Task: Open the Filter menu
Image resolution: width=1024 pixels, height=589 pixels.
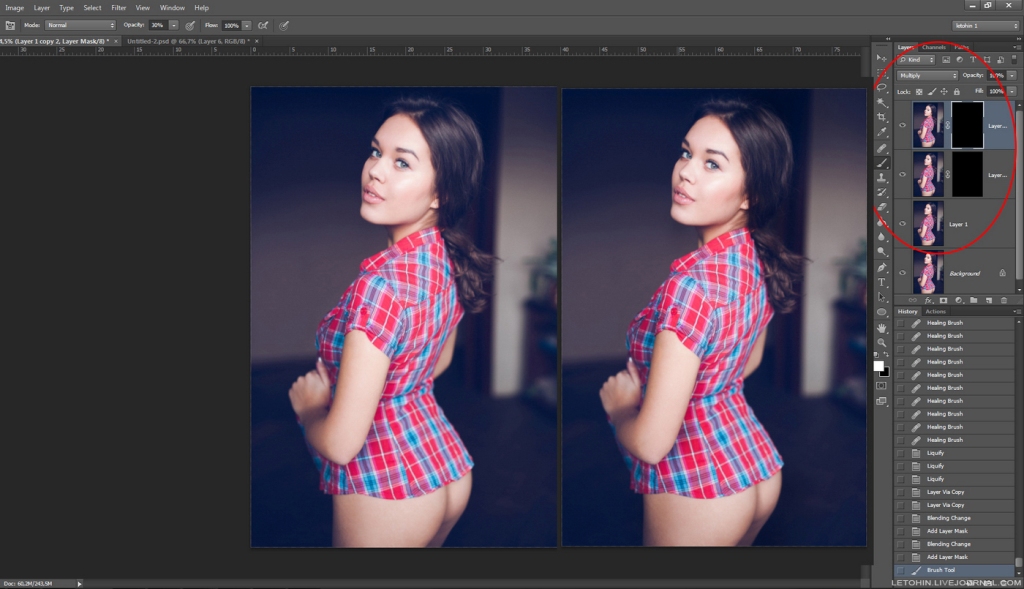Action: tap(119, 7)
